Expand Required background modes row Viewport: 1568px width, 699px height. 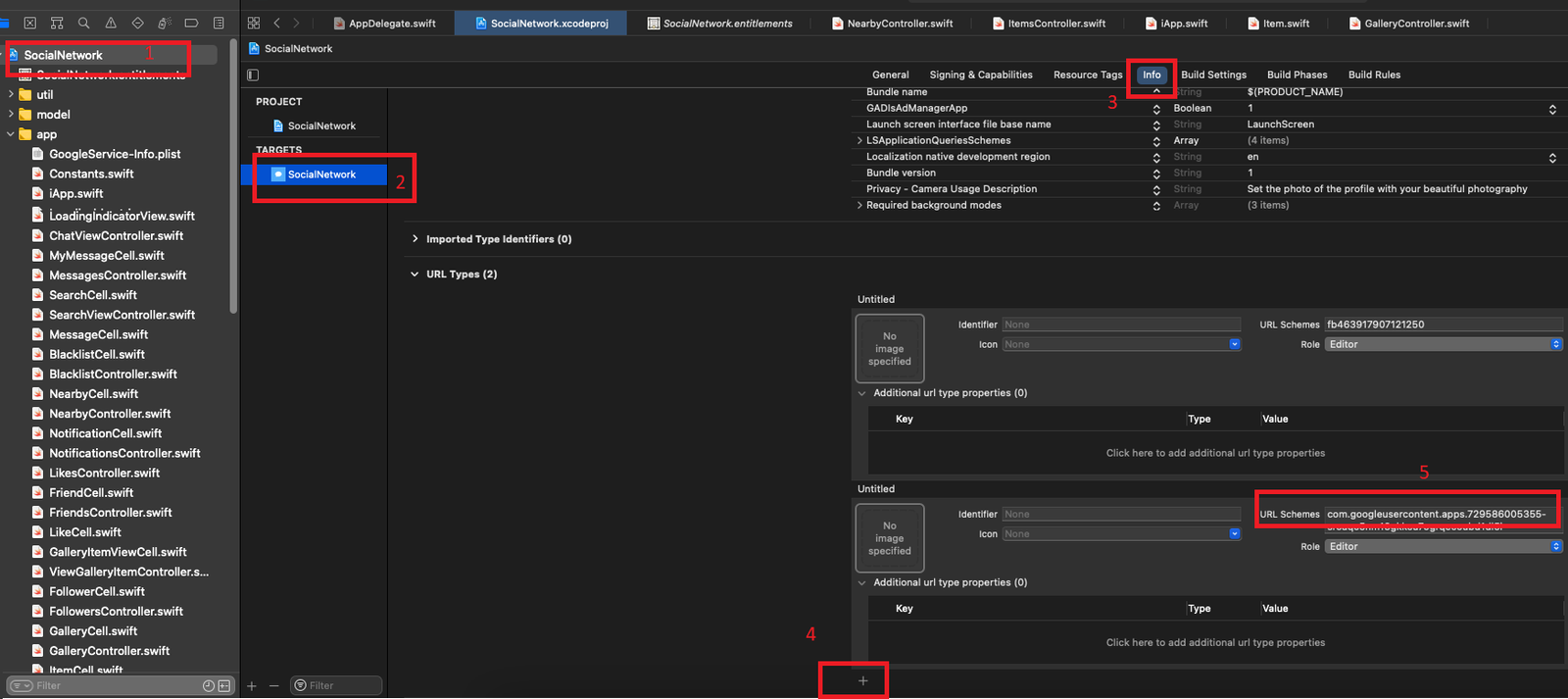tap(859, 205)
